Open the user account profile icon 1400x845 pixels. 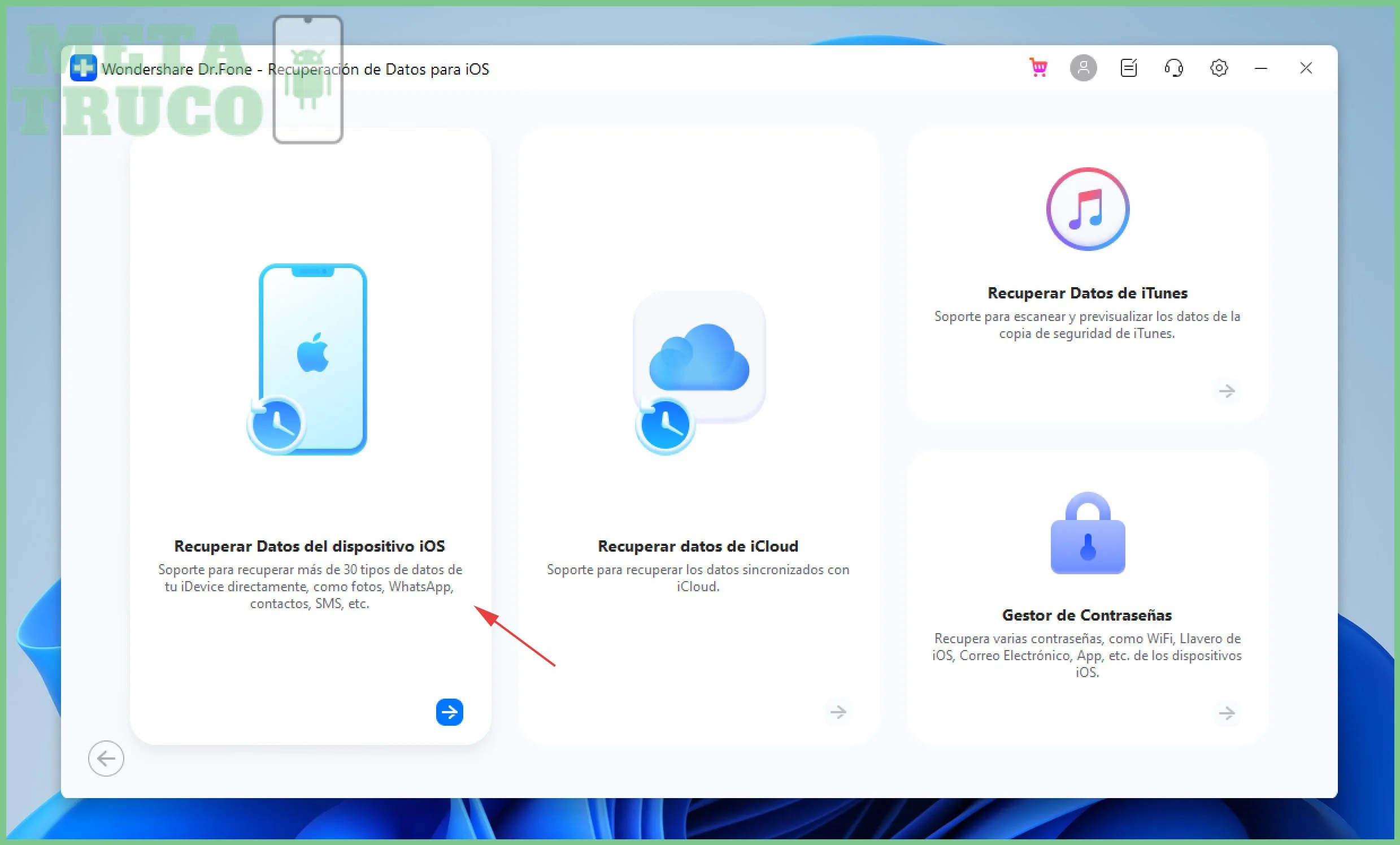1083,68
